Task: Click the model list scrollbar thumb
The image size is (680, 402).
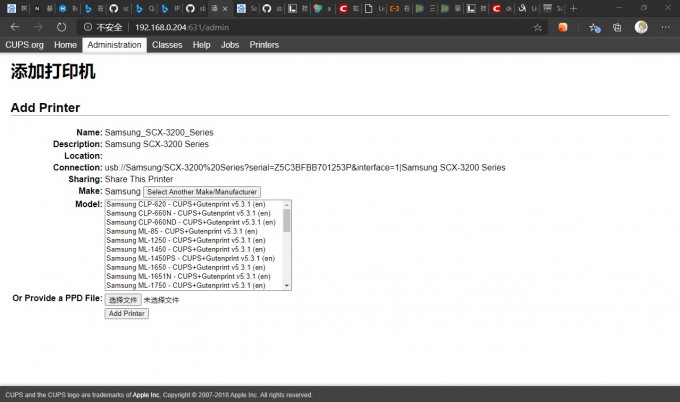Action: point(287,220)
